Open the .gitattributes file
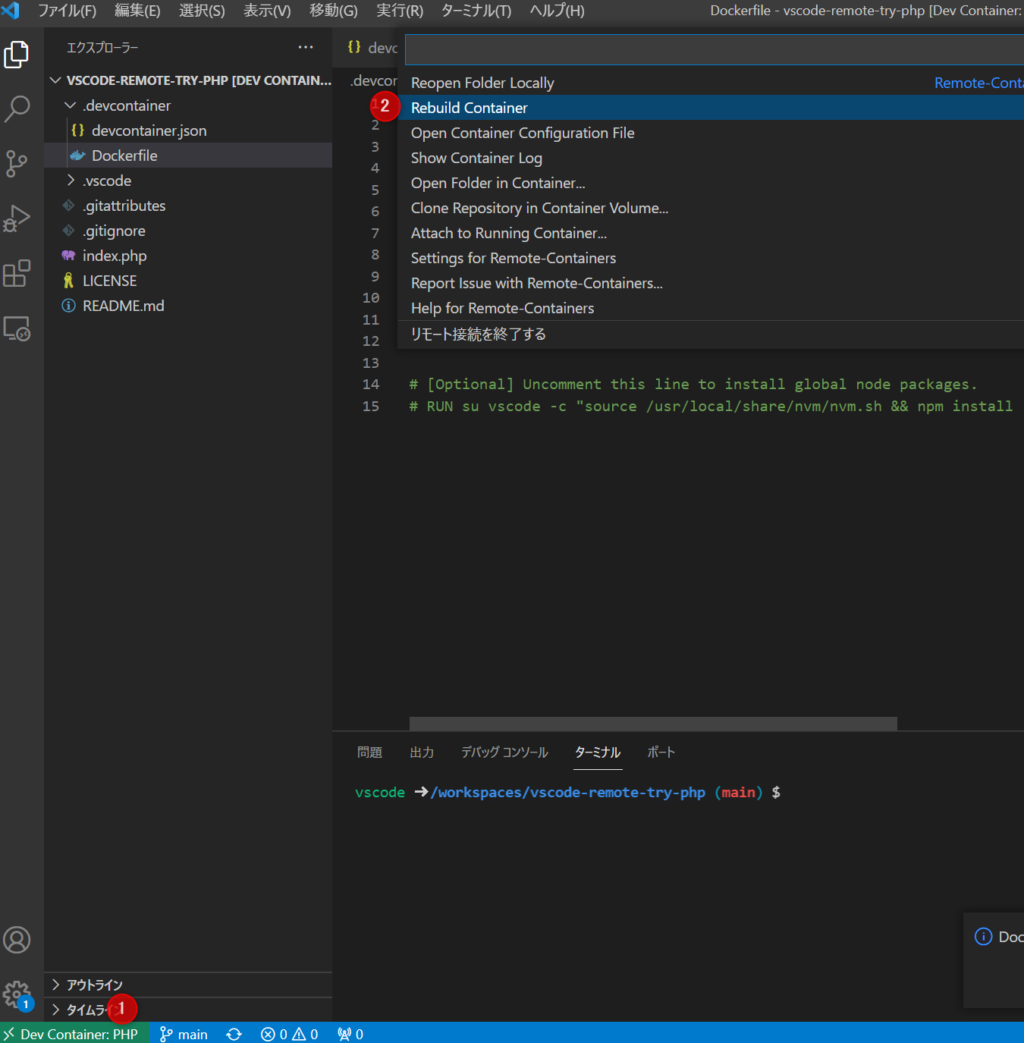This screenshot has width=1024, height=1043. coord(188,206)
